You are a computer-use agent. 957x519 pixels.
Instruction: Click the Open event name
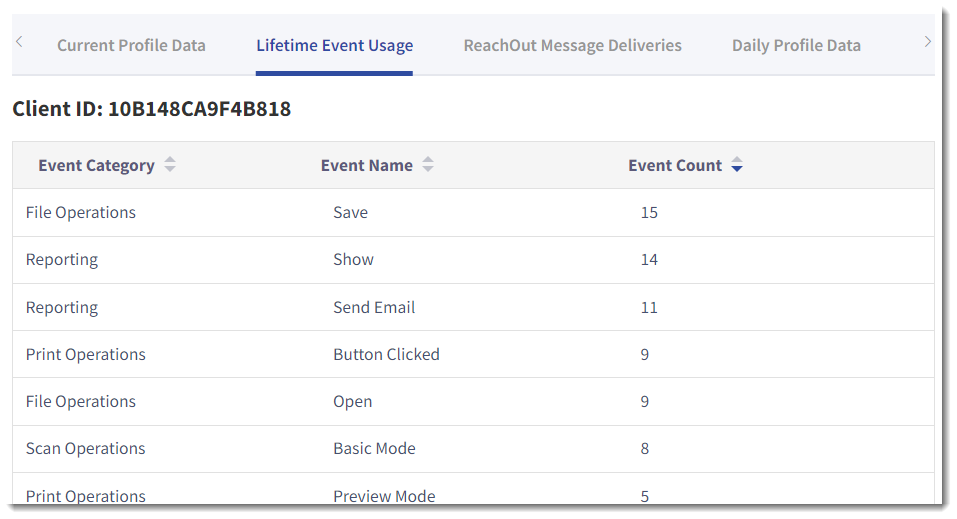point(353,402)
